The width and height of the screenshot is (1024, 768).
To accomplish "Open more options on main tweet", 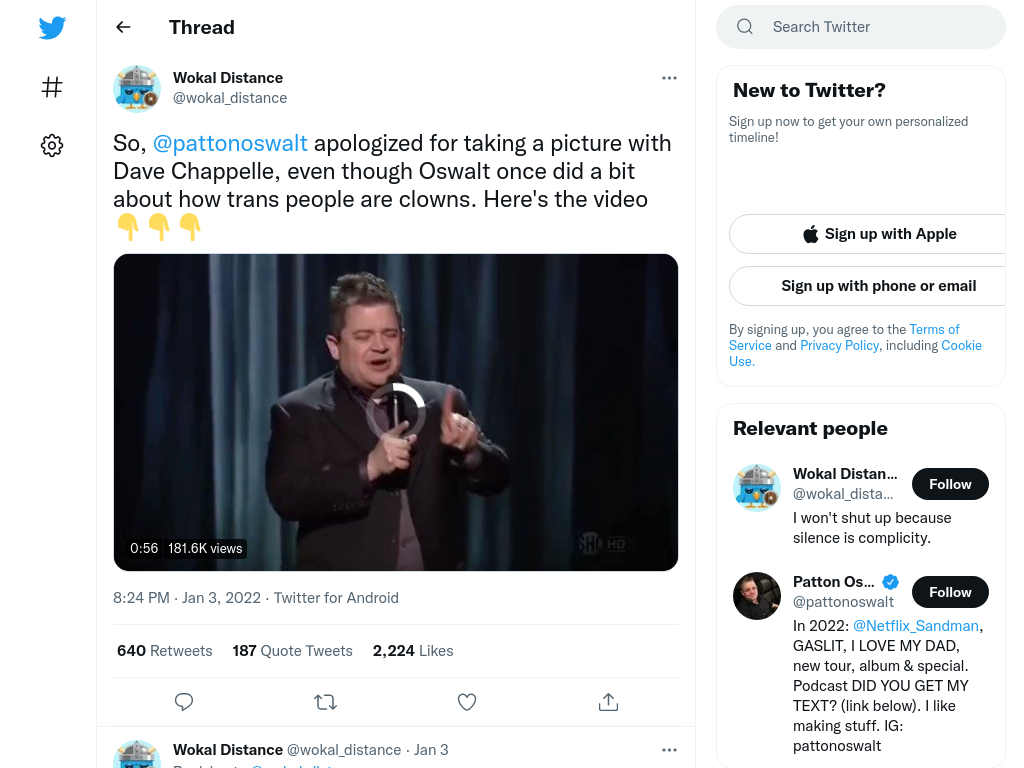I will point(669,78).
